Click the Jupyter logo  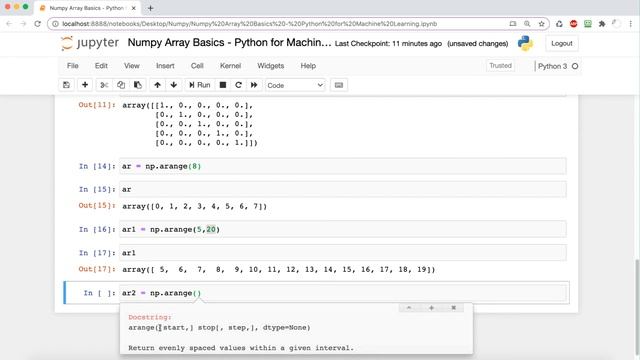click(x=90, y=43)
